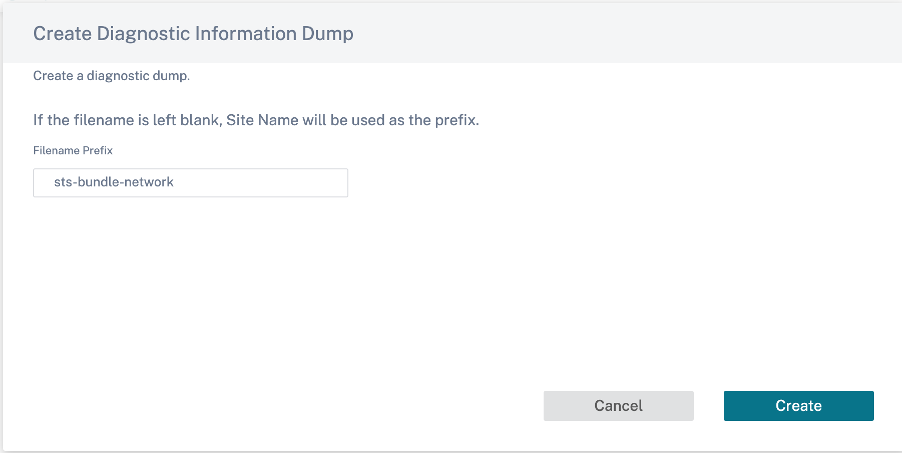This screenshot has height=454, width=902.
Task: Click the teal Create button label
Action: tap(798, 406)
